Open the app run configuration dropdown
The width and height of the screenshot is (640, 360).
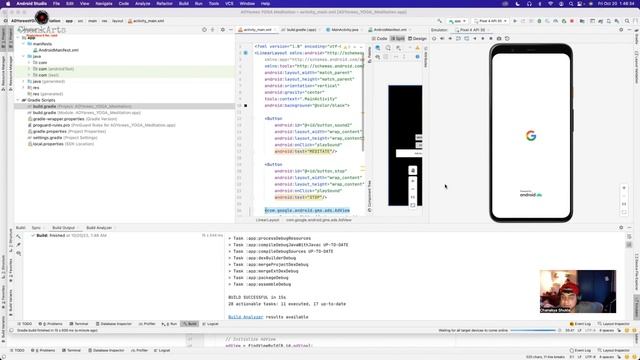point(457,21)
